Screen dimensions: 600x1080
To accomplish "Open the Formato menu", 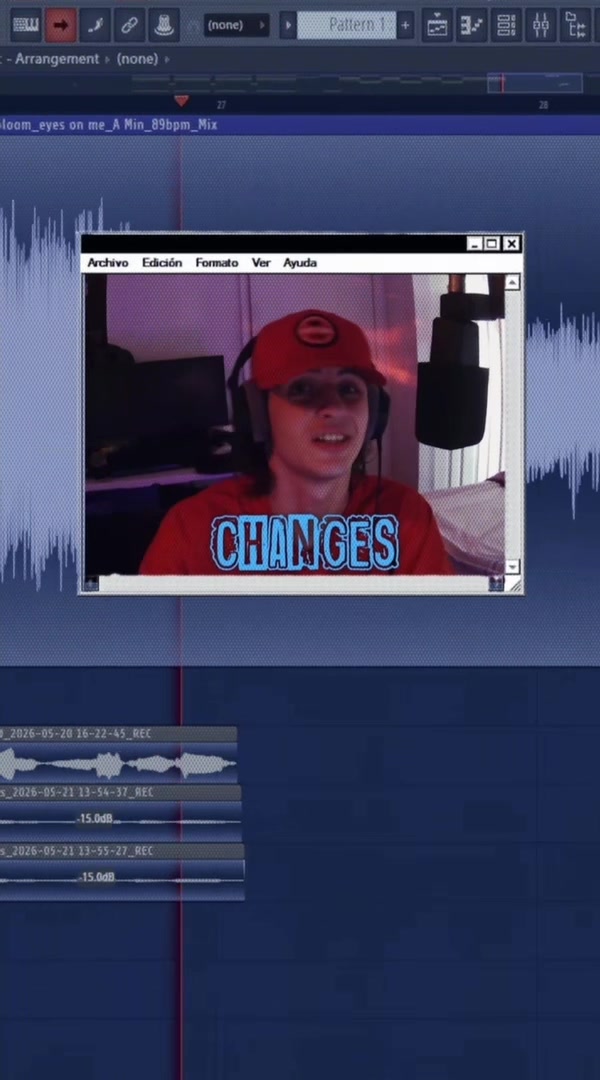I will pos(216,263).
